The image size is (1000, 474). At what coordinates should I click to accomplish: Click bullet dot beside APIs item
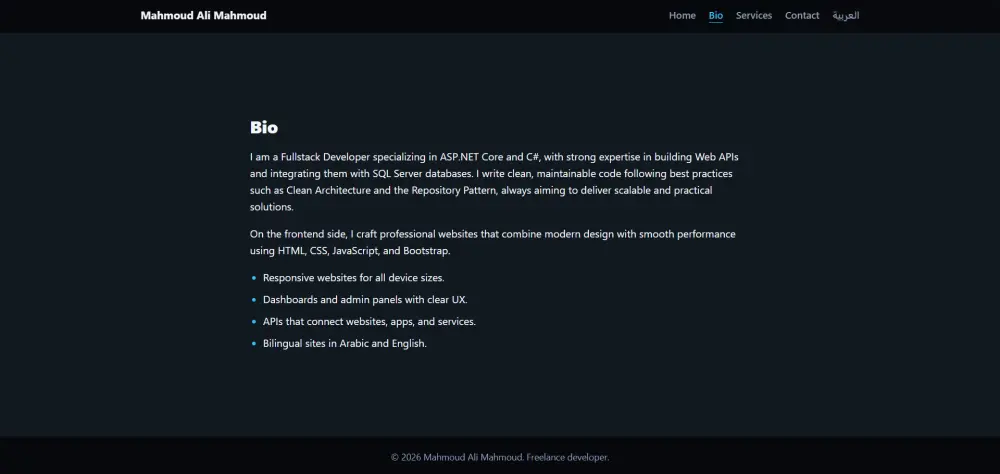[254, 322]
